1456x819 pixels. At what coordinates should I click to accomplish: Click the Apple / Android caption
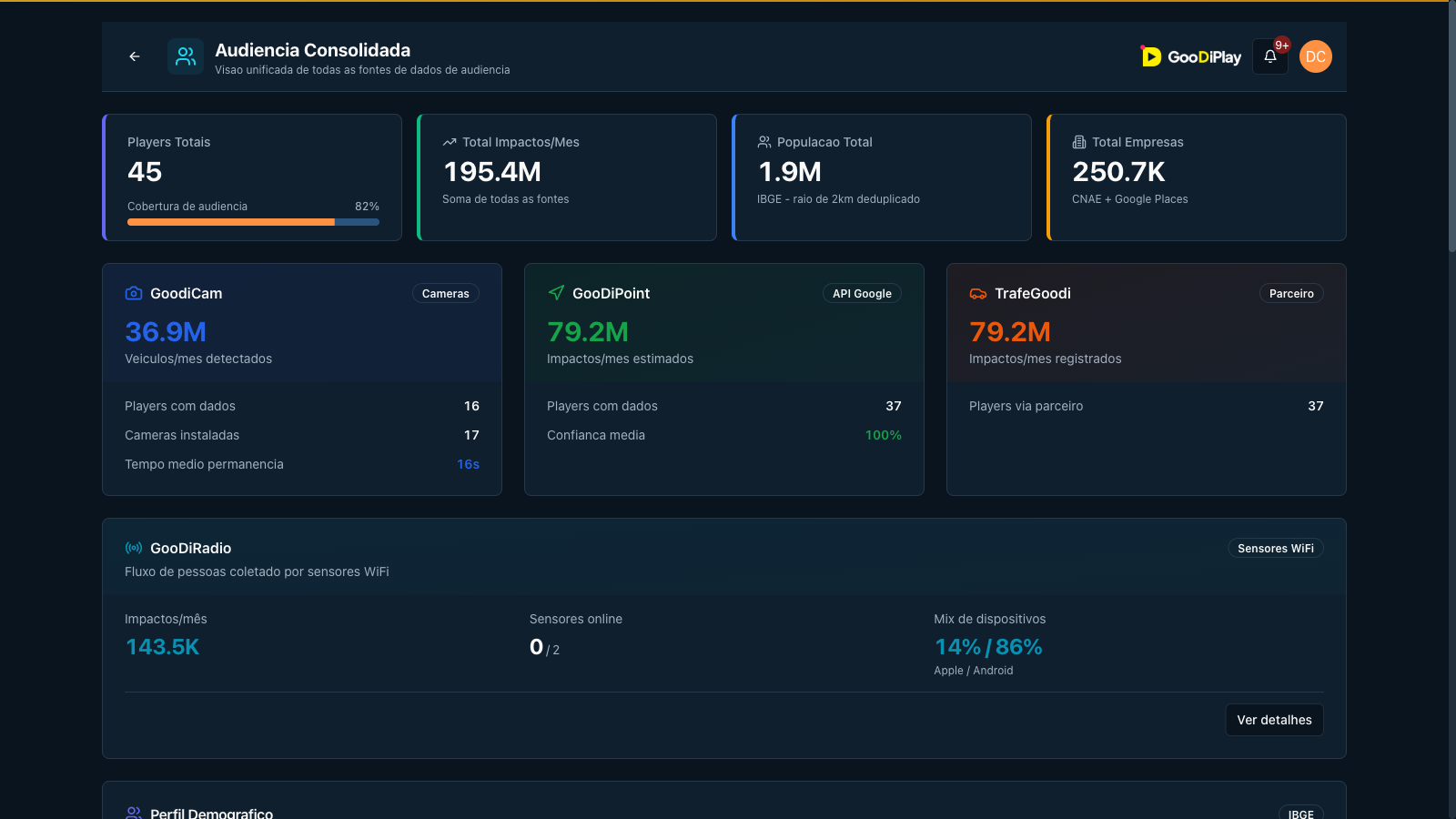pyautogui.click(x=974, y=671)
